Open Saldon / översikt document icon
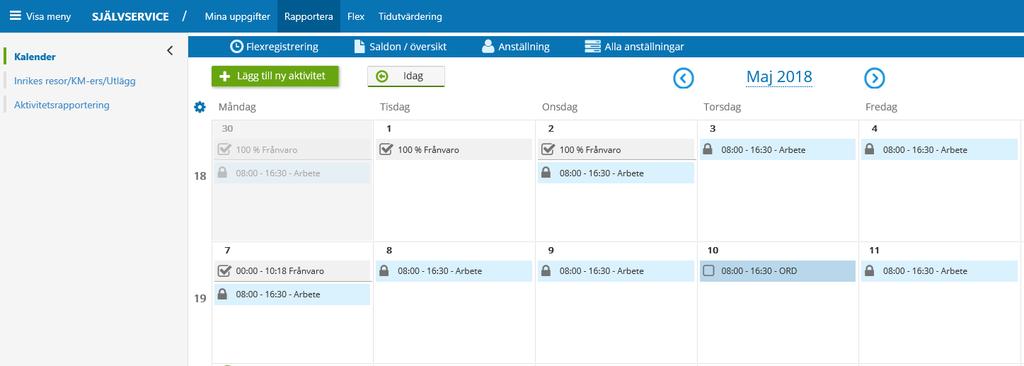Screen dimensions: 1024x366 click(x=359, y=46)
